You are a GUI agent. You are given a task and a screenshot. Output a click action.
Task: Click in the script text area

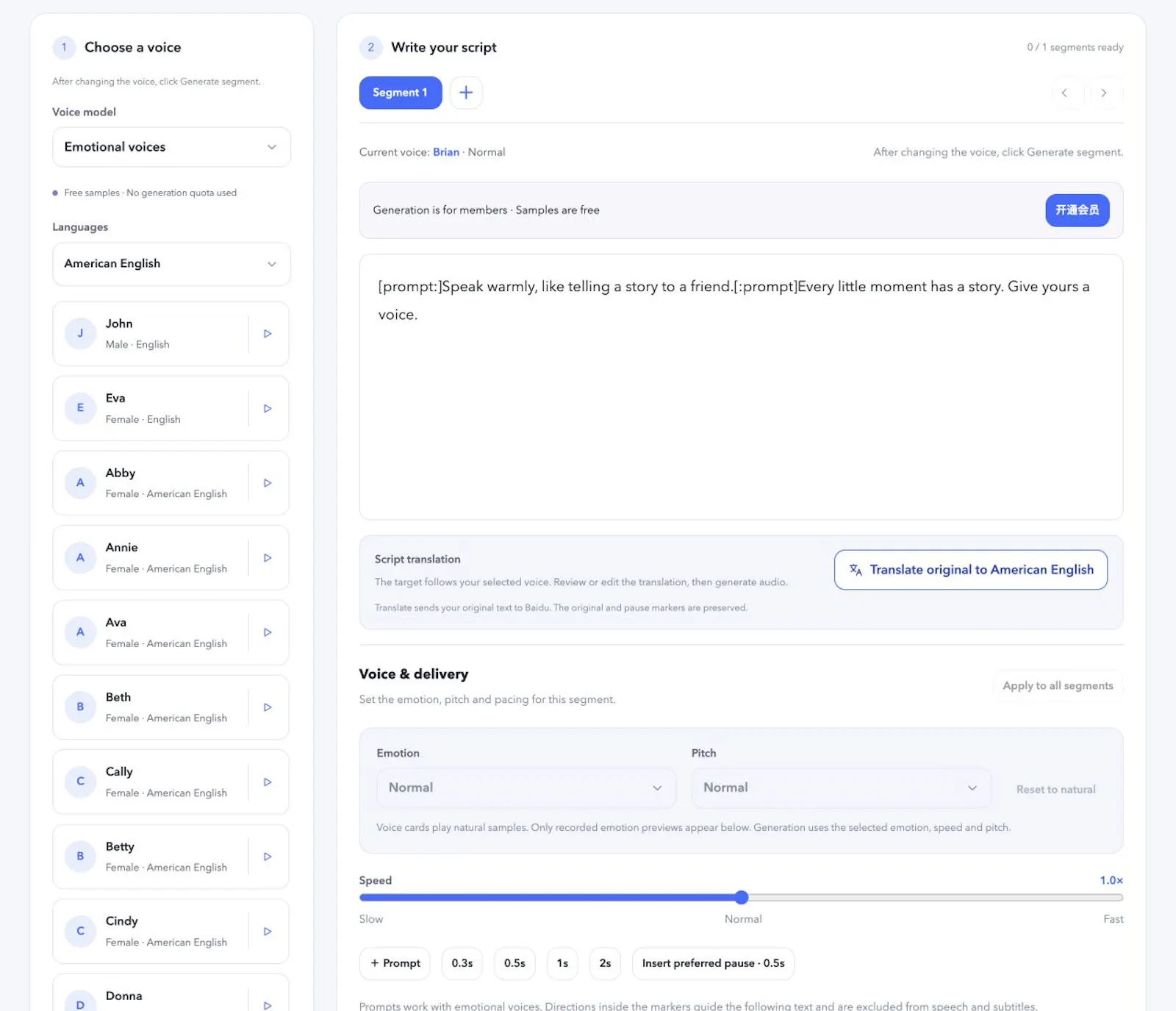pos(741,387)
